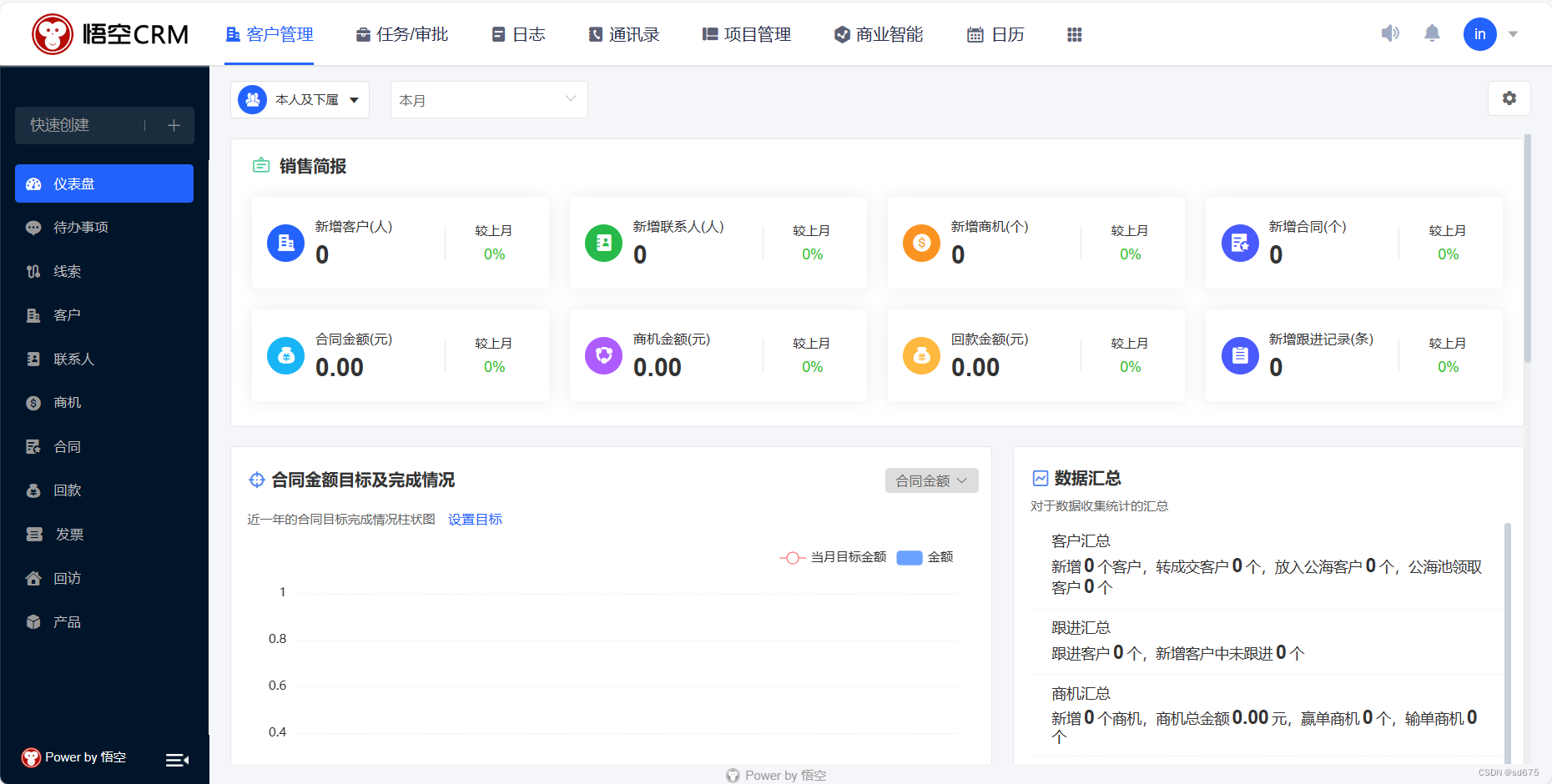Open the 产品 (Products) section

click(67, 621)
